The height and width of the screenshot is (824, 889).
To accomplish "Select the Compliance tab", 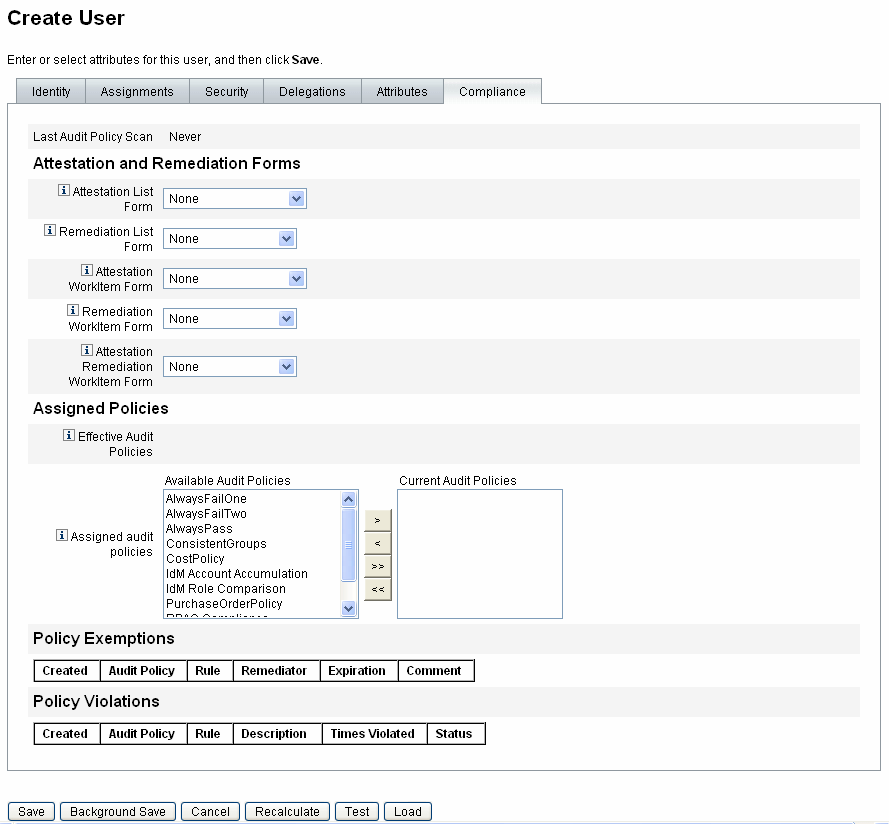I will tap(493, 92).
